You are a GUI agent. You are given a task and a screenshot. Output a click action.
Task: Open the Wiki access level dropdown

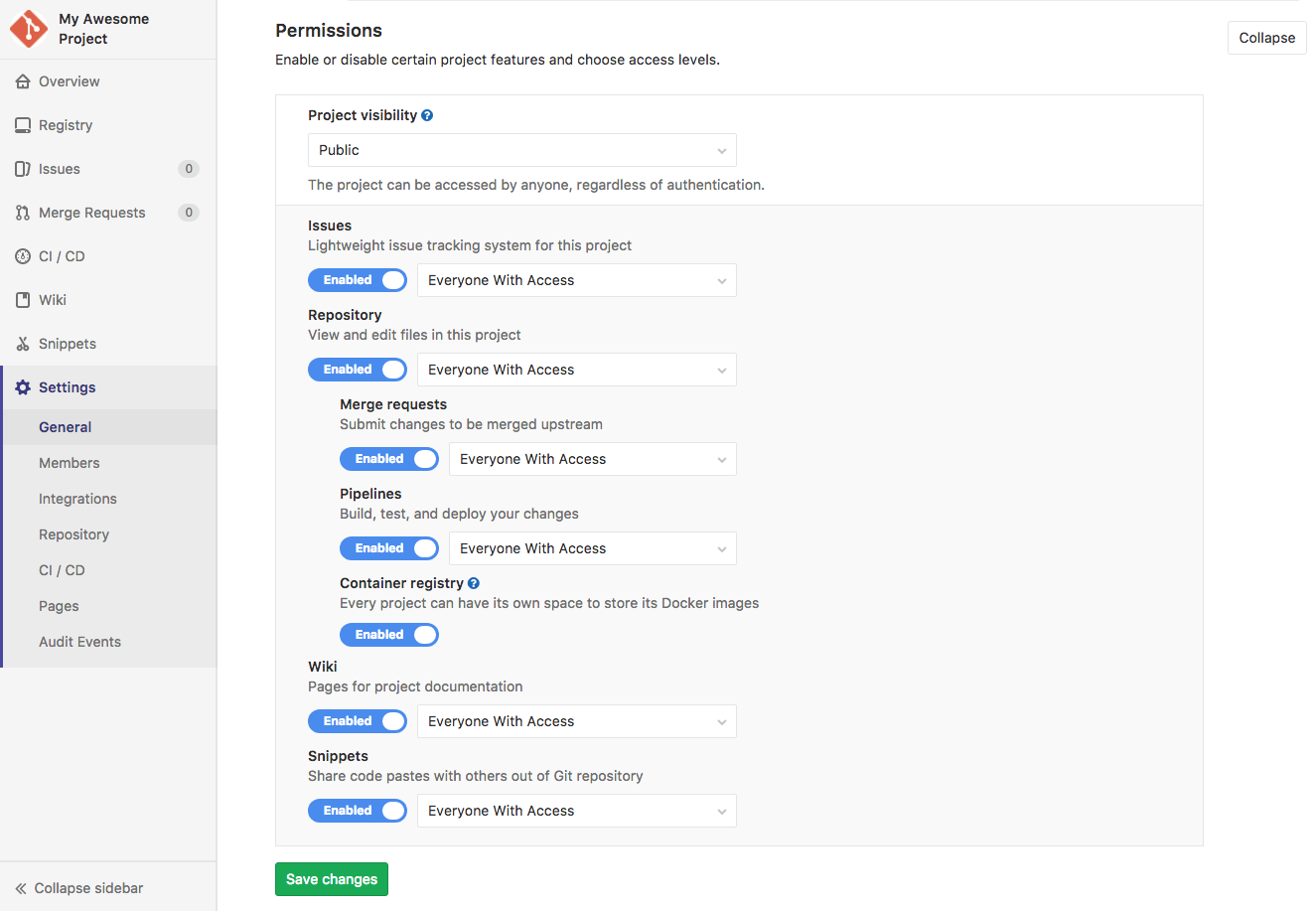tap(576, 721)
